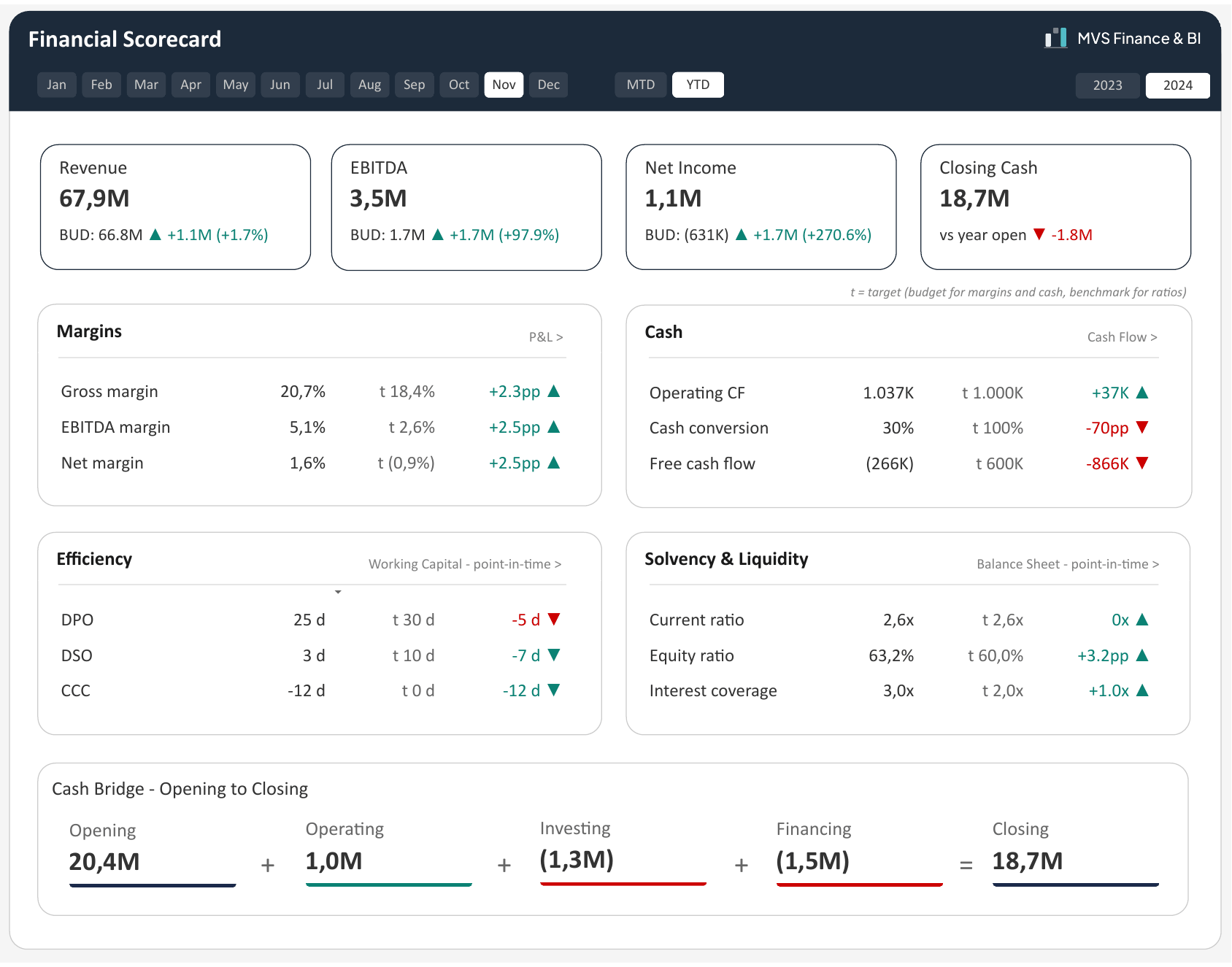Click the Financing (1,5M) cash bridge value
The image size is (1232, 967).
[813, 861]
